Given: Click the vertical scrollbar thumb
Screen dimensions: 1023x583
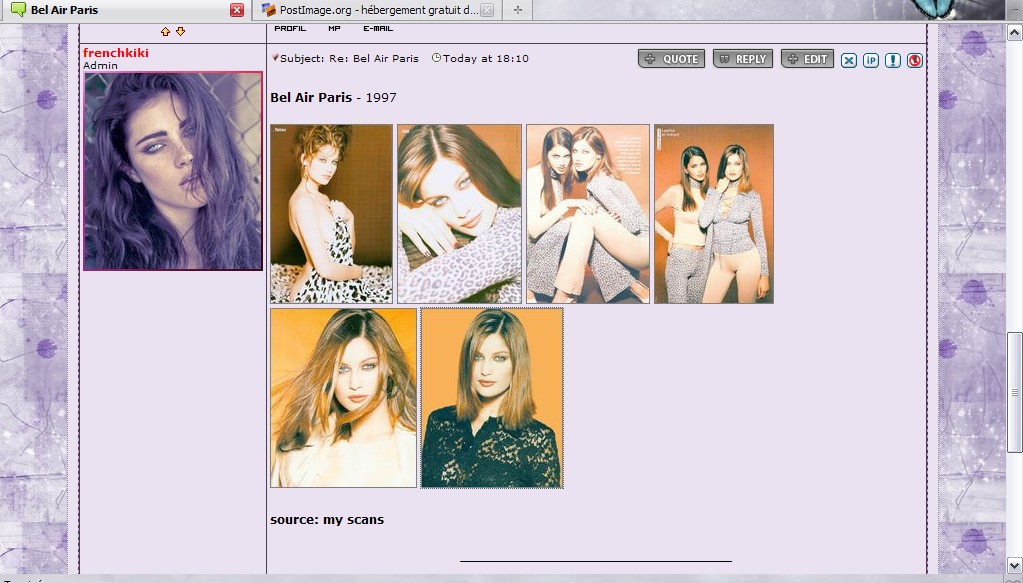Looking at the screenshot, I should point(1015,392).
